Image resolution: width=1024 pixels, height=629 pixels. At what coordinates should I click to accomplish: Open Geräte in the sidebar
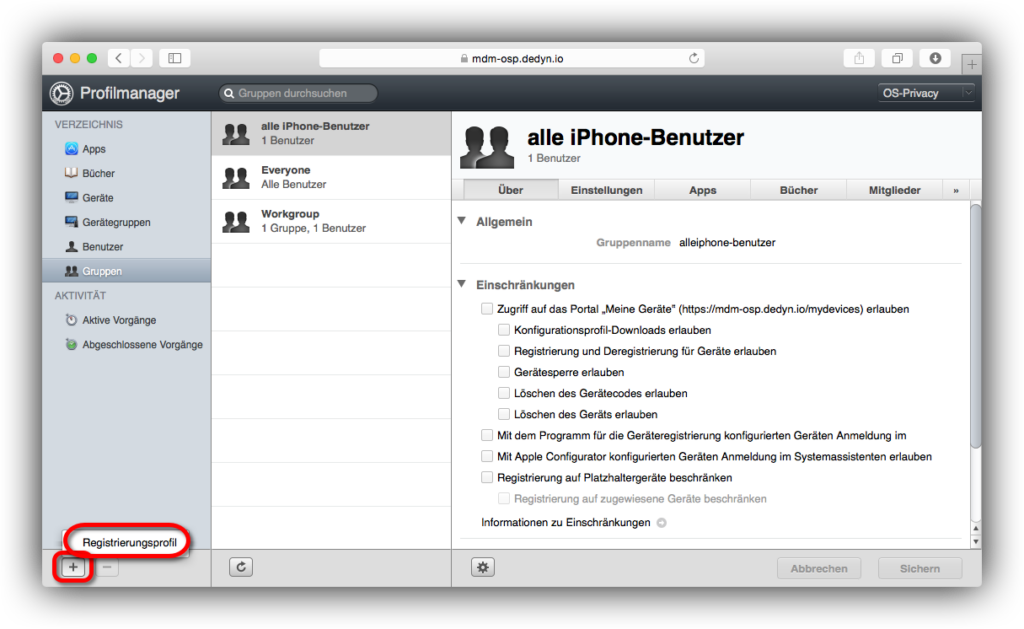(x=89, y=197)
